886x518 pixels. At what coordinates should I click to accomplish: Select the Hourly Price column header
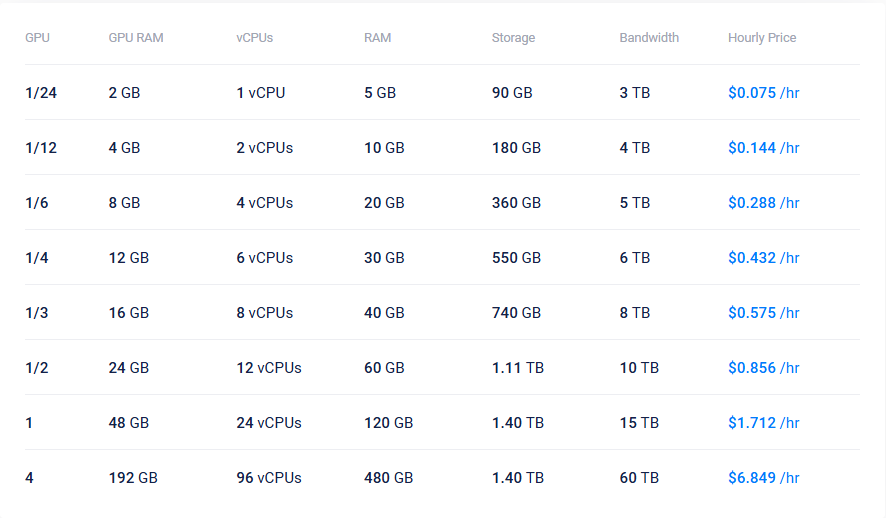[x=762, y=38]
